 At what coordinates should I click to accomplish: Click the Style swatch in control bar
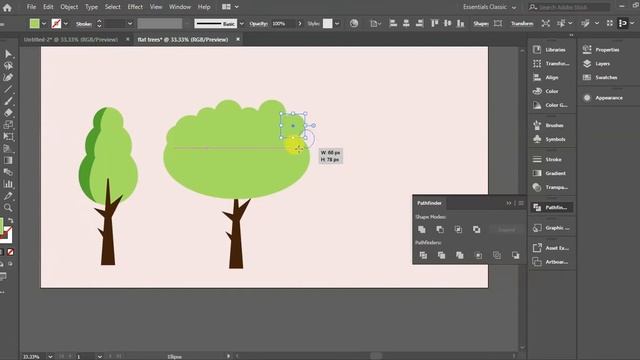pos(328,24)
